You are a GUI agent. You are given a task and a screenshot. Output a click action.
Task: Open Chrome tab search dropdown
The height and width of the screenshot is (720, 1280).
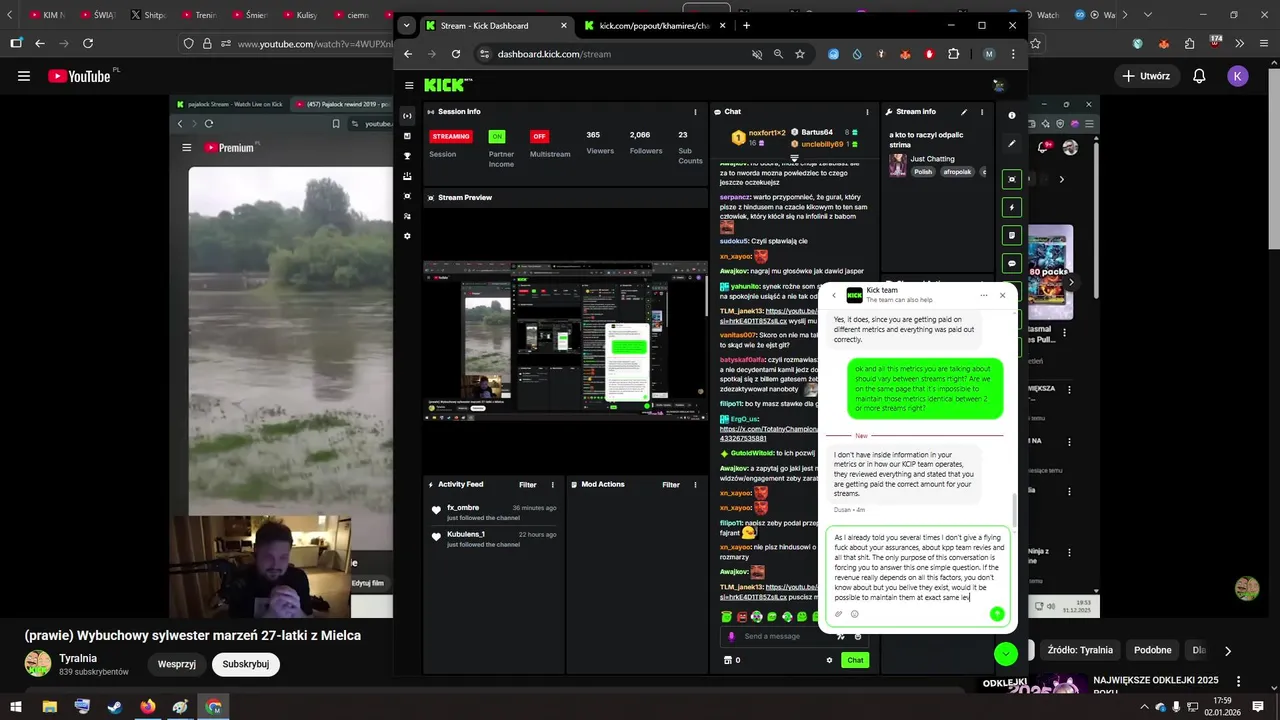click(406, 25)
